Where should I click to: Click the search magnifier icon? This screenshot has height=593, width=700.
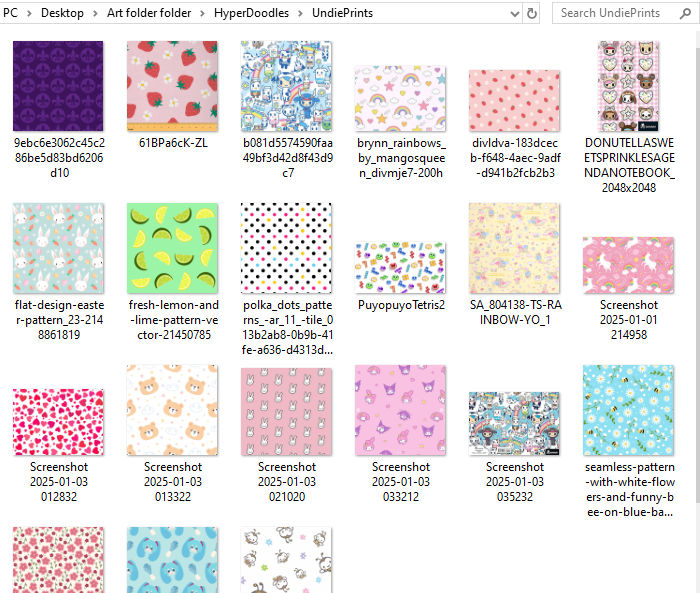tap(685, 13)
